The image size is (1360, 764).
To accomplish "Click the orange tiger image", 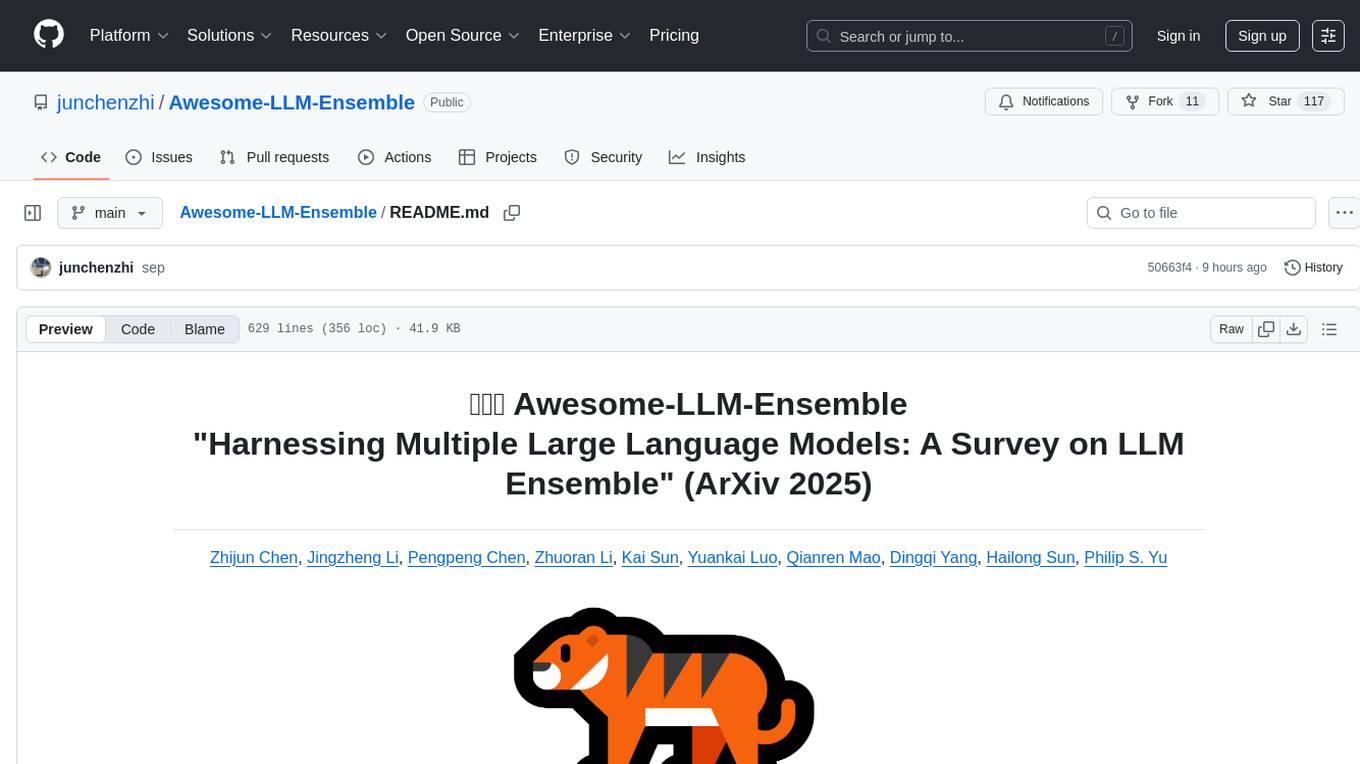I will [x=665, y=685].
